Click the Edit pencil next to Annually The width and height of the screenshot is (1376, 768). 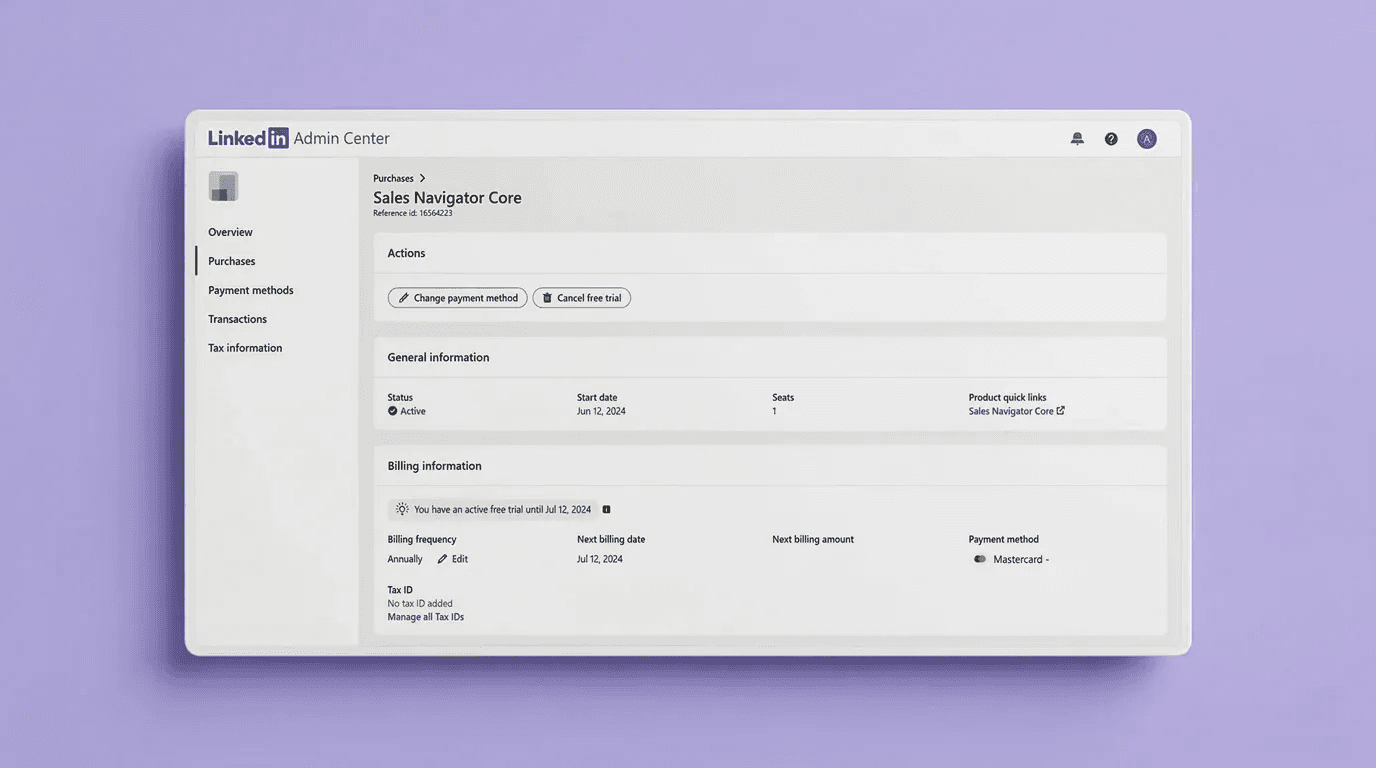(440, 558)
